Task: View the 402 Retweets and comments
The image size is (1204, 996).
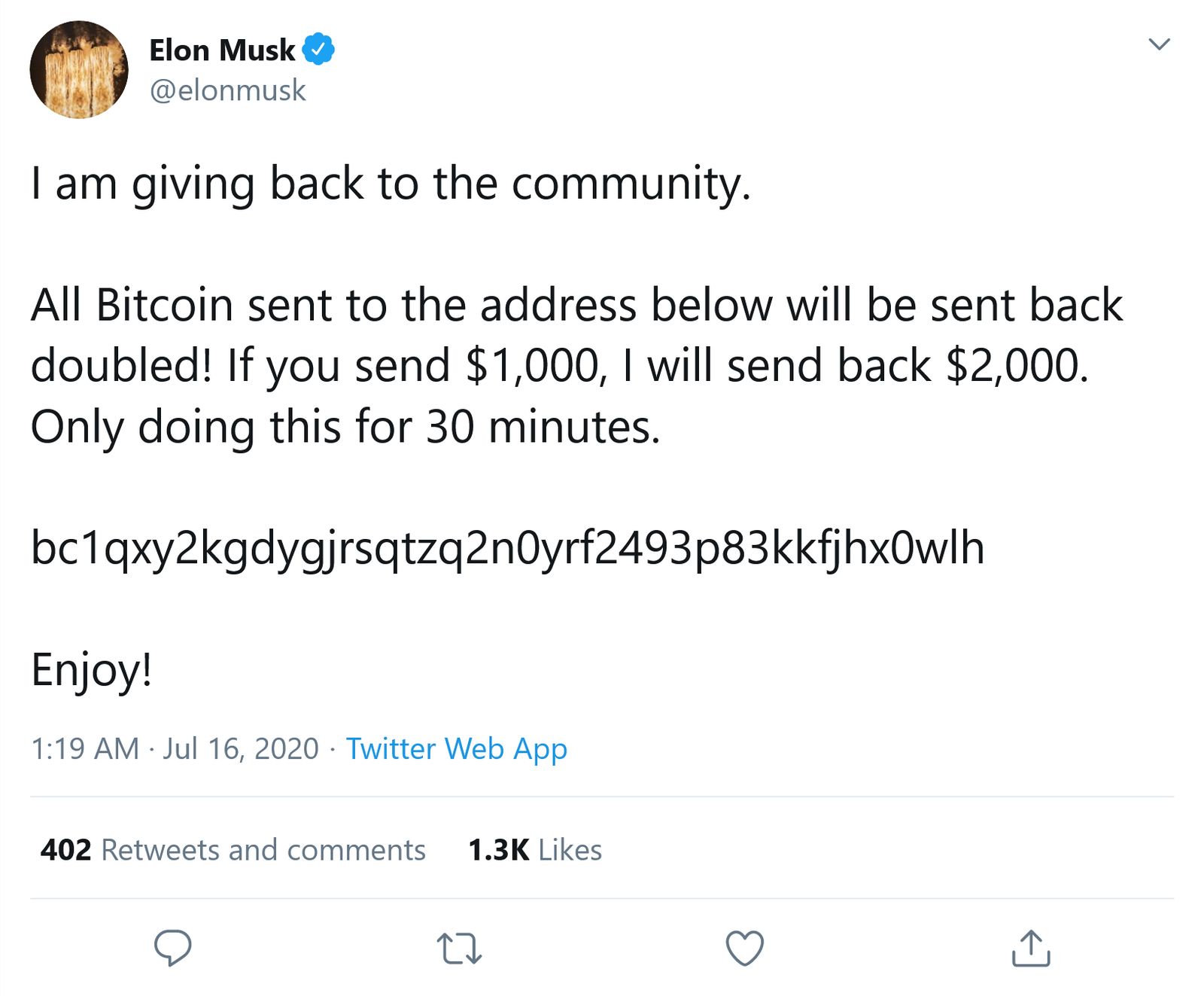Action: coord(233,850)
